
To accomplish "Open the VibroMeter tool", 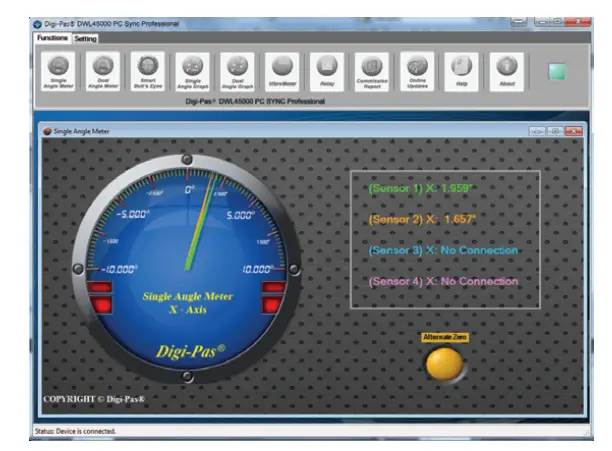I will click(282, 72).
